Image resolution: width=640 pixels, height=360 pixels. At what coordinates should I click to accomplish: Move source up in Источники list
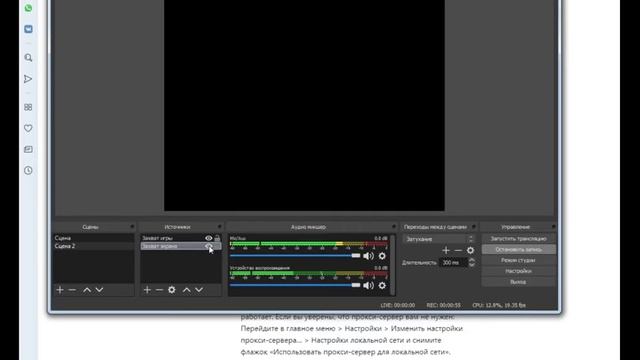tap(187, 289)
